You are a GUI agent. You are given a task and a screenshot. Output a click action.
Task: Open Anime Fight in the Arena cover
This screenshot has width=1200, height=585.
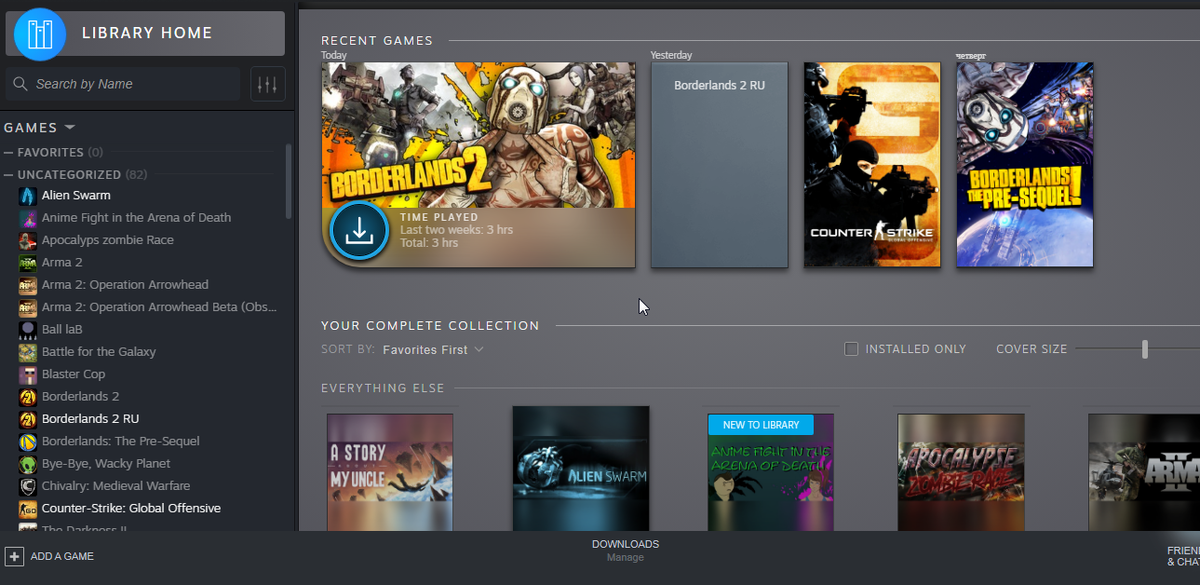tap(771, 472)
